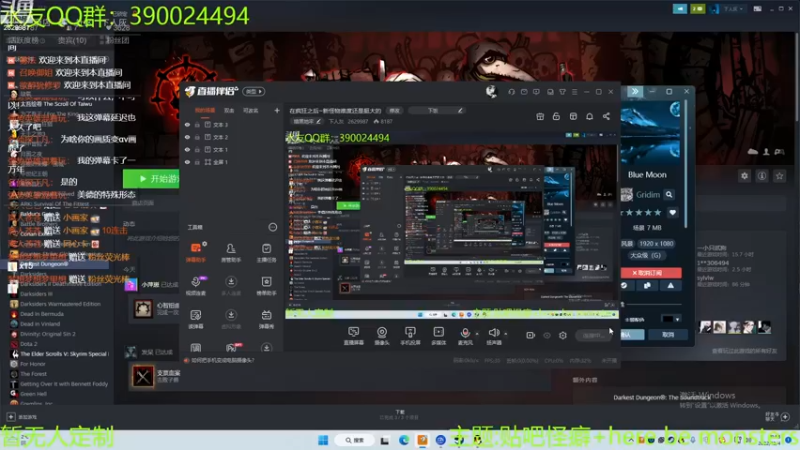Image resolution: width=800 pixels, height=450 pixels.
Task: Open the room manager assistant (房管助手)
Action: tap(231, 253)
